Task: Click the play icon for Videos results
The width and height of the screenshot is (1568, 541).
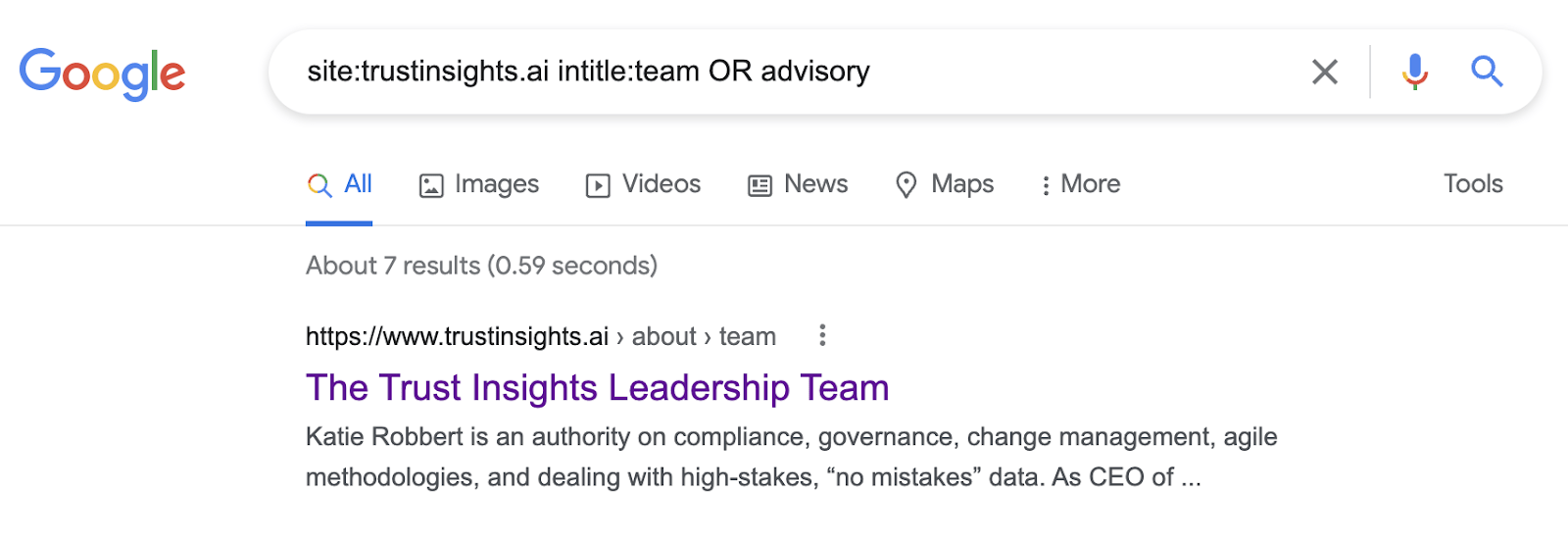Action: 597,185
